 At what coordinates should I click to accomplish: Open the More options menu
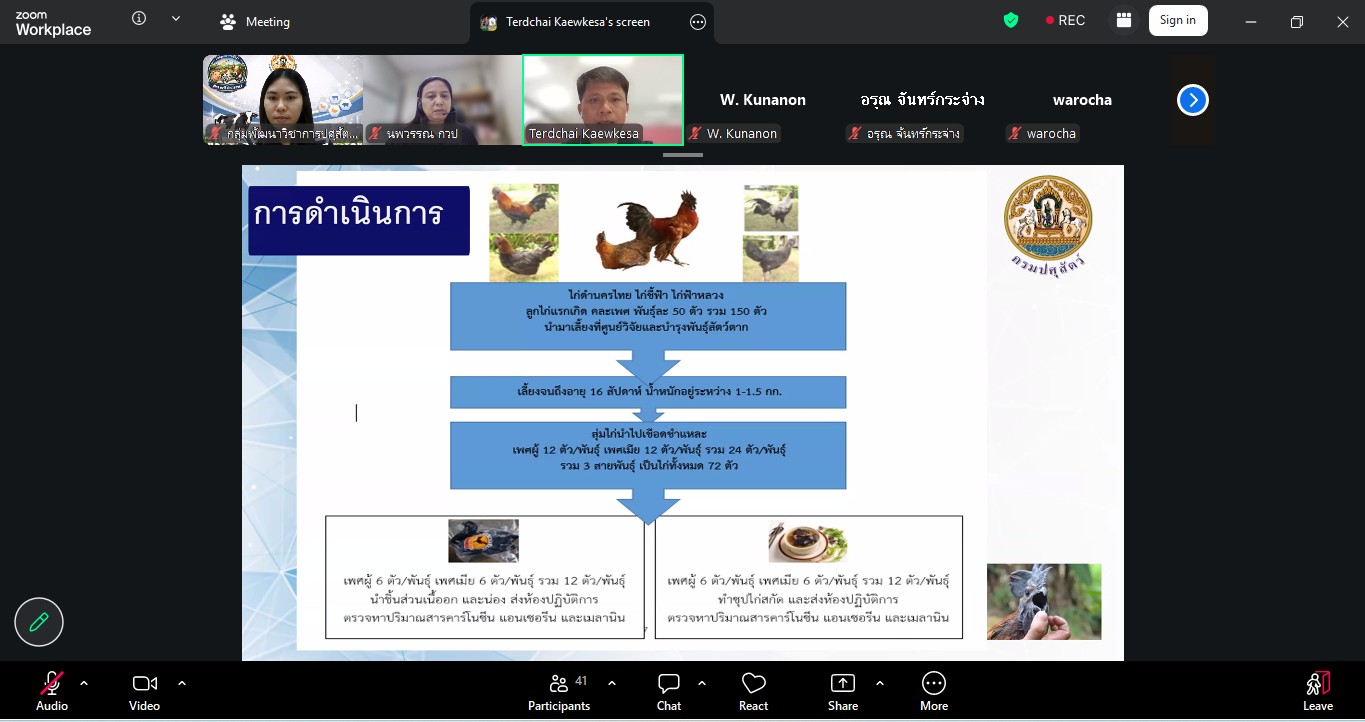933,691
